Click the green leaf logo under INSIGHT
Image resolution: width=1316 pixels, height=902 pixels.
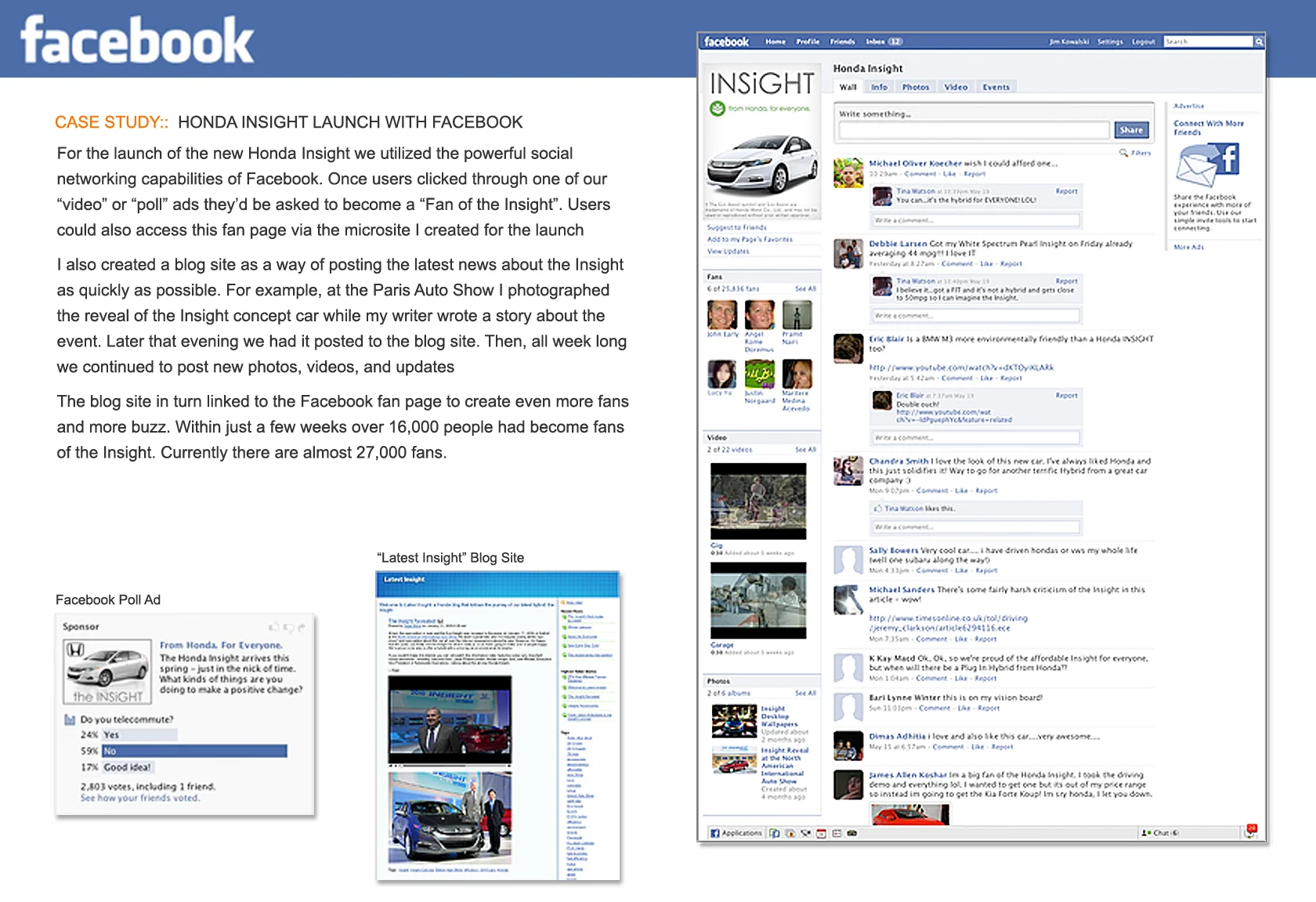pos(717,108)
